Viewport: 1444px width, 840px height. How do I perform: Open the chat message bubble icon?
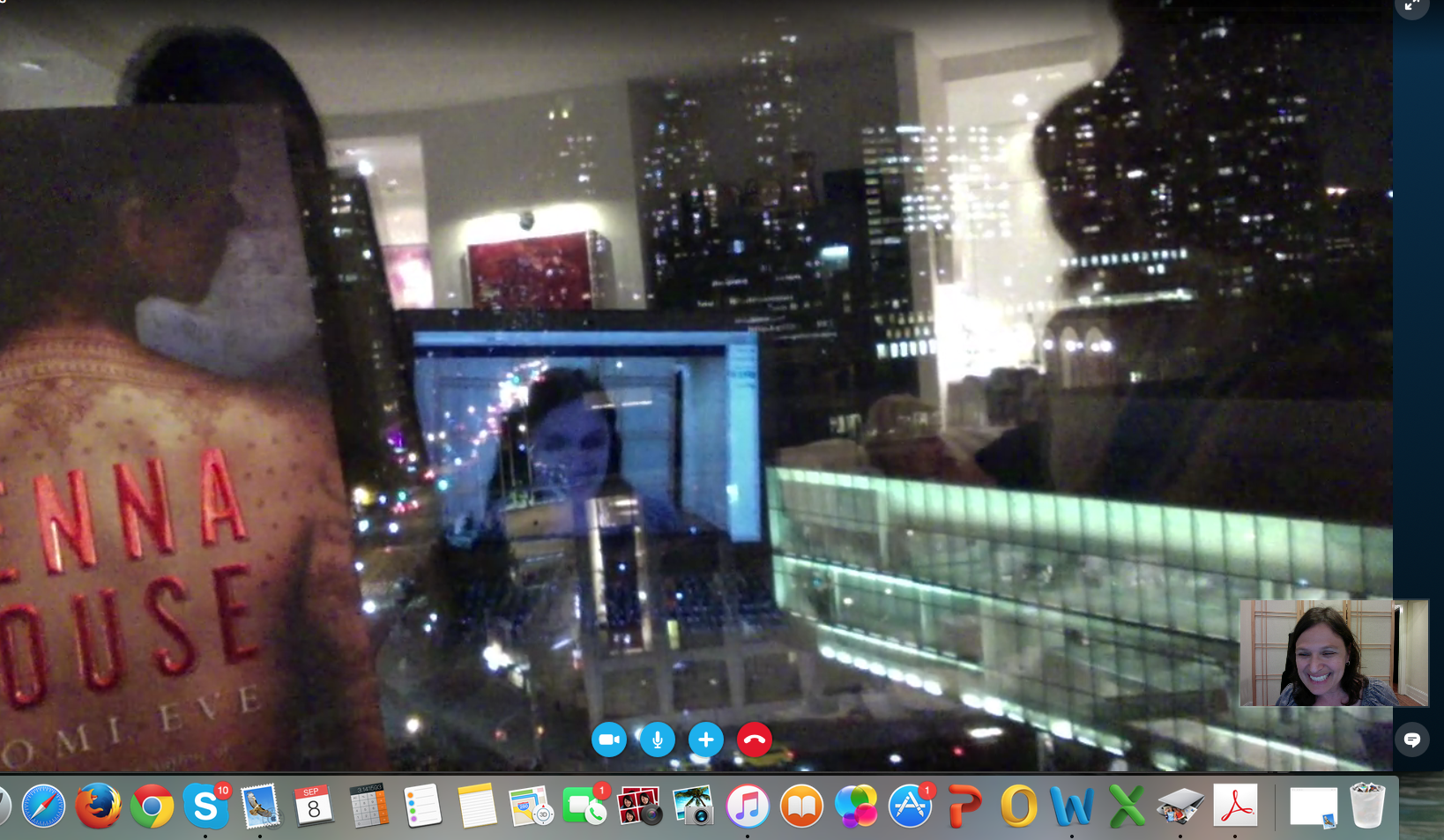click(x=1411, y=740)
